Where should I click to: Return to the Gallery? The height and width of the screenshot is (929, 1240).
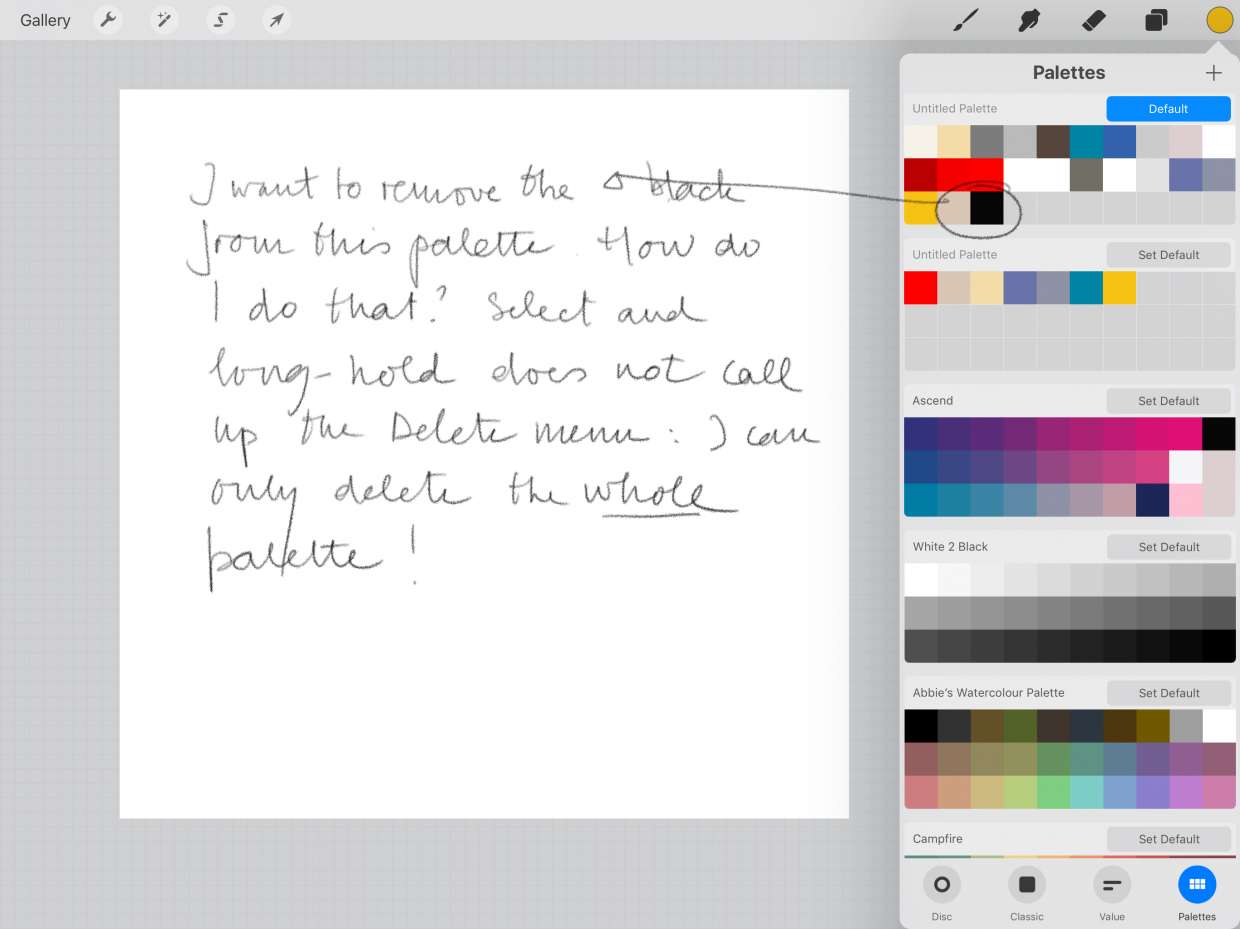pyautogui.click(x=44, y=19)
